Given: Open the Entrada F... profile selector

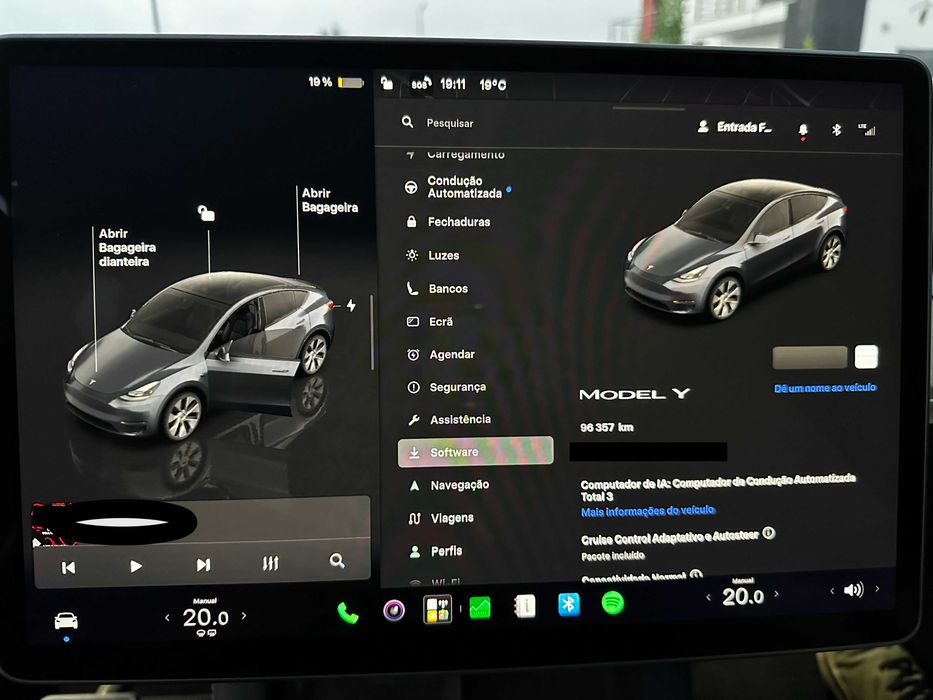Looking at the screenshot, I should (735, 127).
